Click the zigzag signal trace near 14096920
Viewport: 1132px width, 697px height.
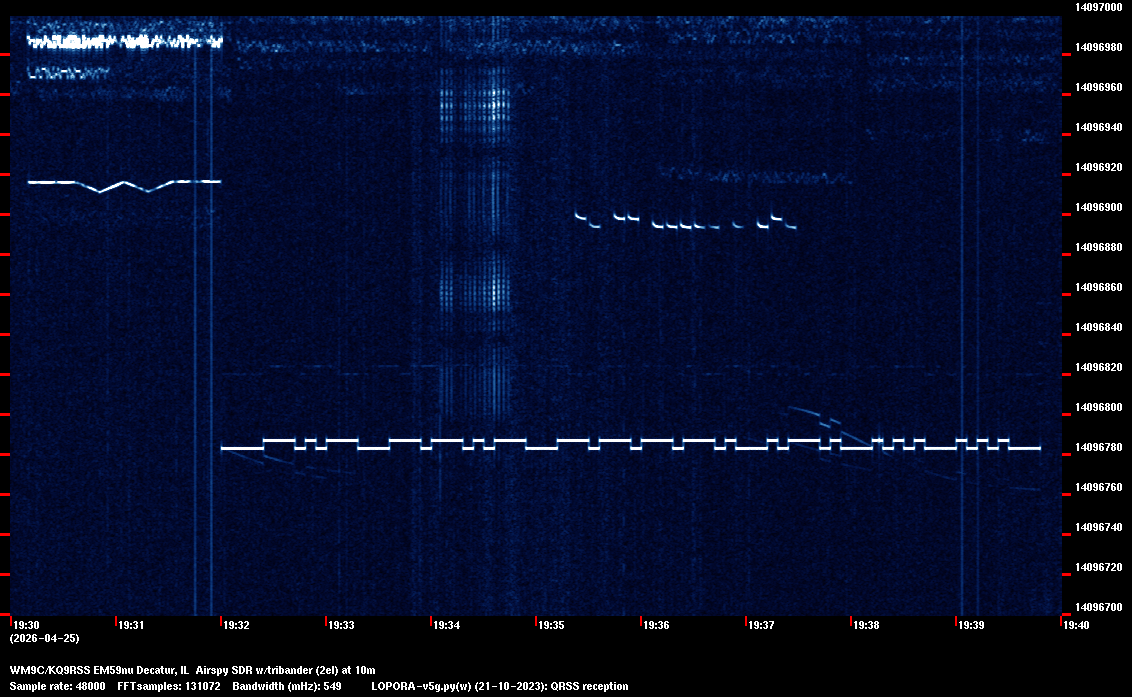pyautogui.click(x=124, y=185)
